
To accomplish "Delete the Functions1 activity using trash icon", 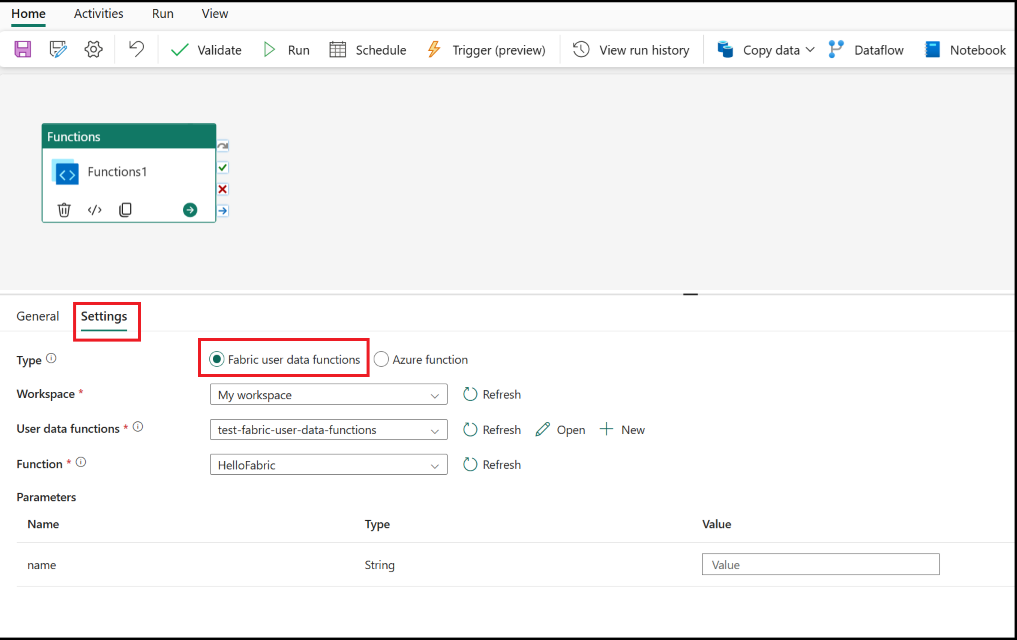I will (64, 209).
